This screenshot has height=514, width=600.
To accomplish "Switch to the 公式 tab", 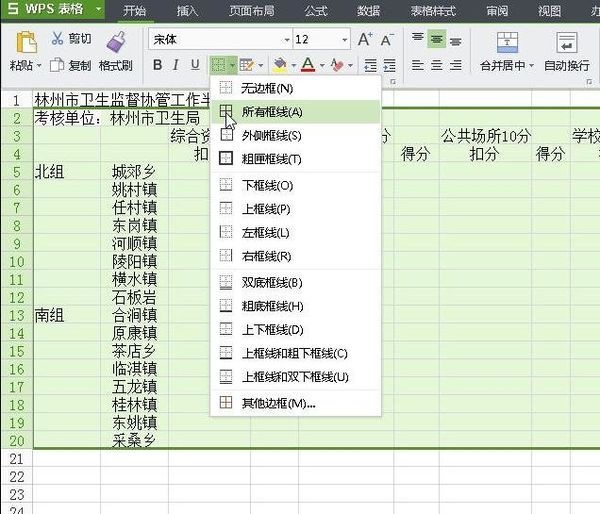I will (316, 10).
